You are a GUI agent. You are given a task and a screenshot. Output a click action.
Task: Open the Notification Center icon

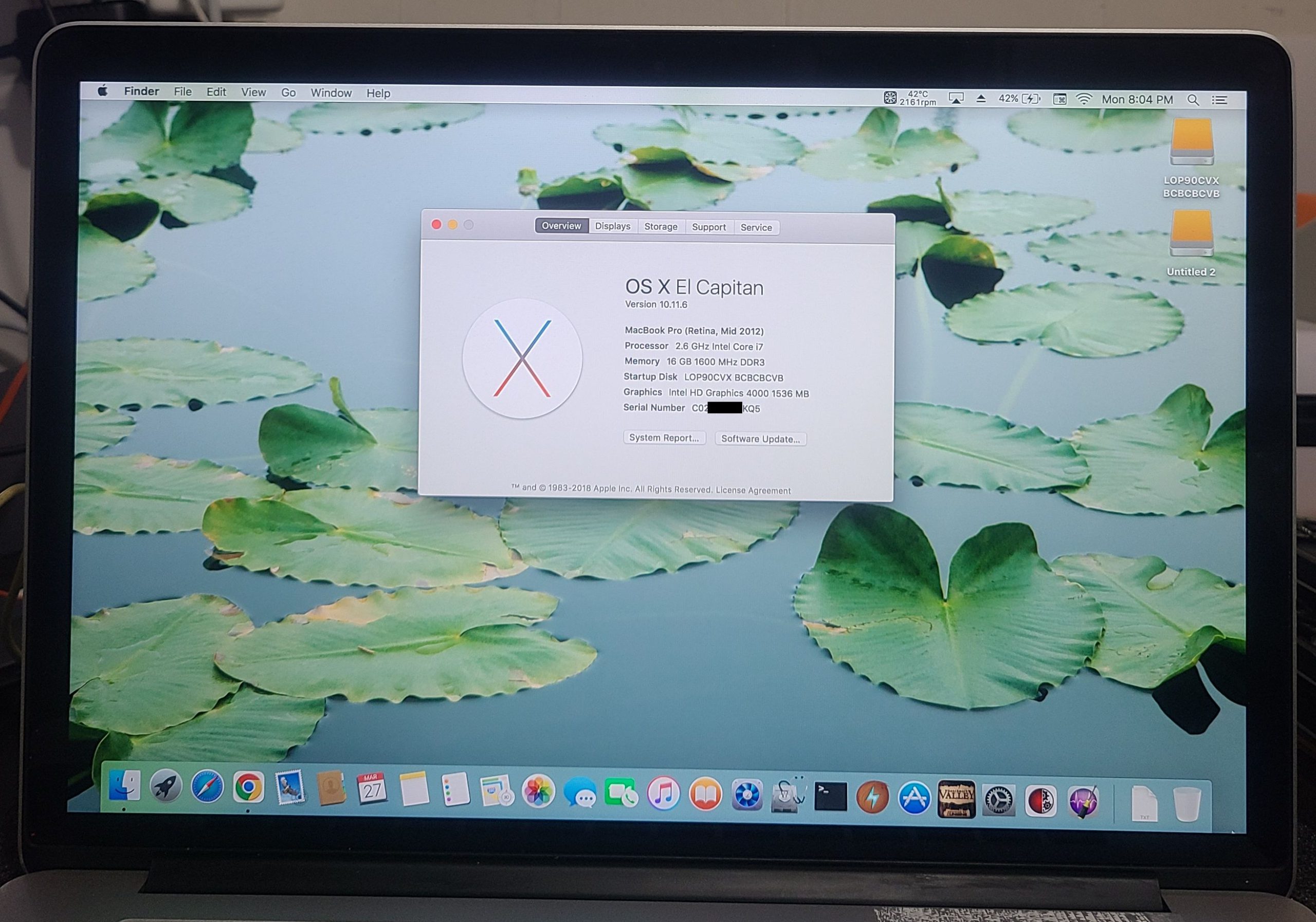pos(1219,100)
